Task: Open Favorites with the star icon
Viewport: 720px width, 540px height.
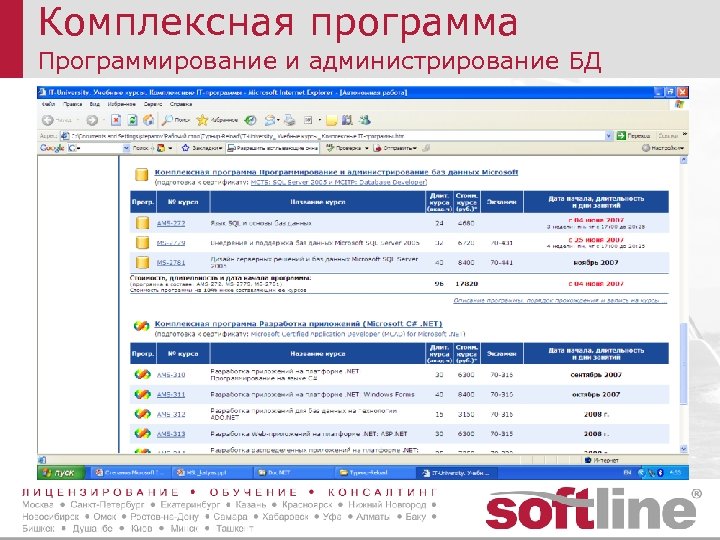Action: [x=202, y=120]
